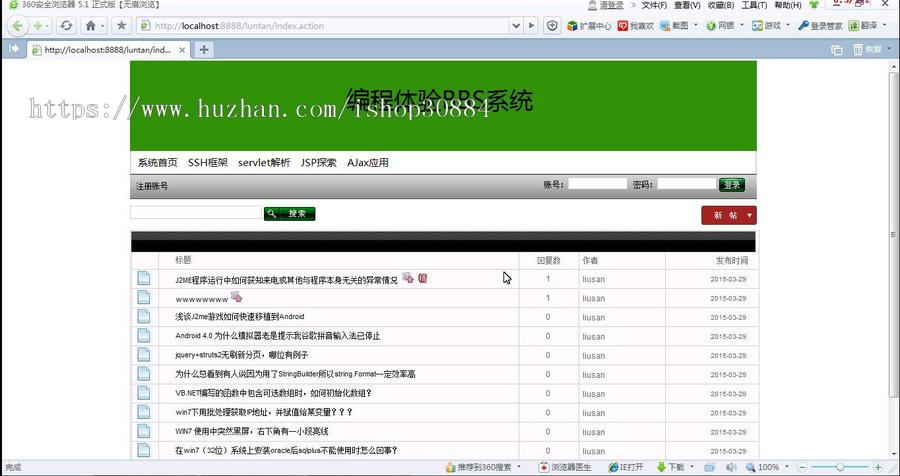The image size is (900, 476).
Task: Open the 查看(V) menu
Action: (687, 5)
